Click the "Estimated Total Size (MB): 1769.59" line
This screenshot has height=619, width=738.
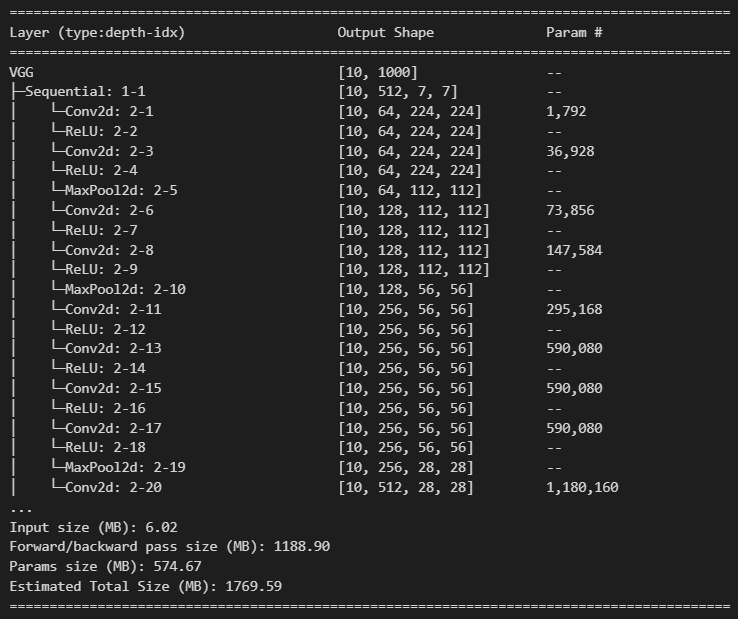[145, 586]
